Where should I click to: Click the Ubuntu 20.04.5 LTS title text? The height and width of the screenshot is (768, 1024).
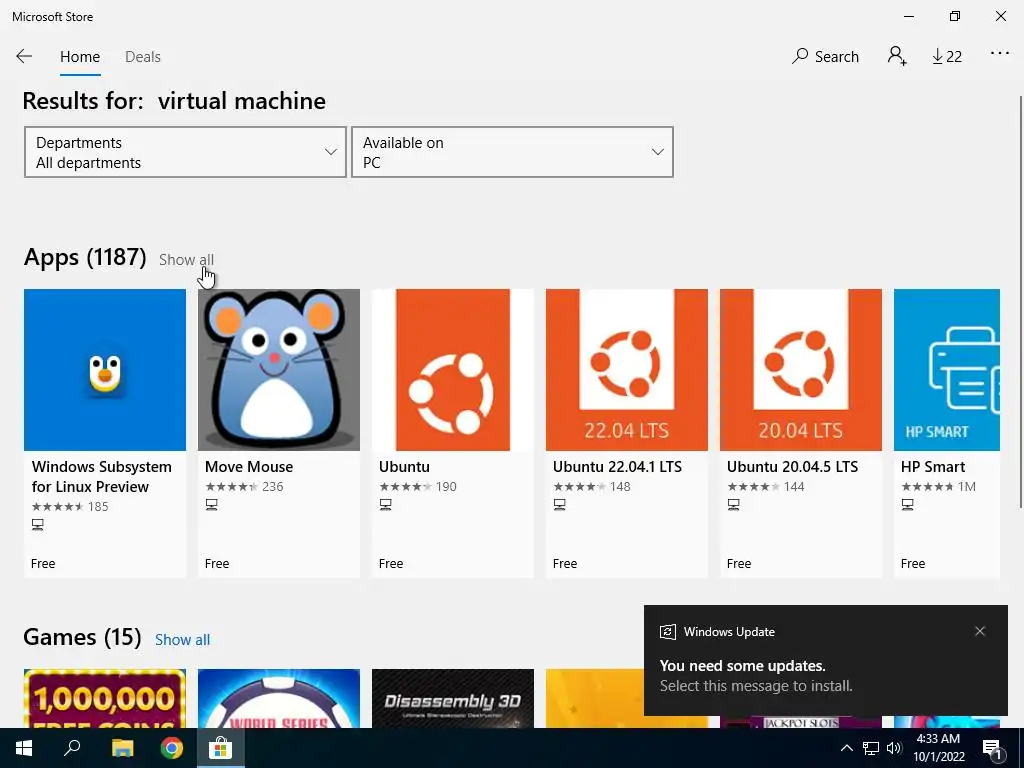[x=792, y=467]
